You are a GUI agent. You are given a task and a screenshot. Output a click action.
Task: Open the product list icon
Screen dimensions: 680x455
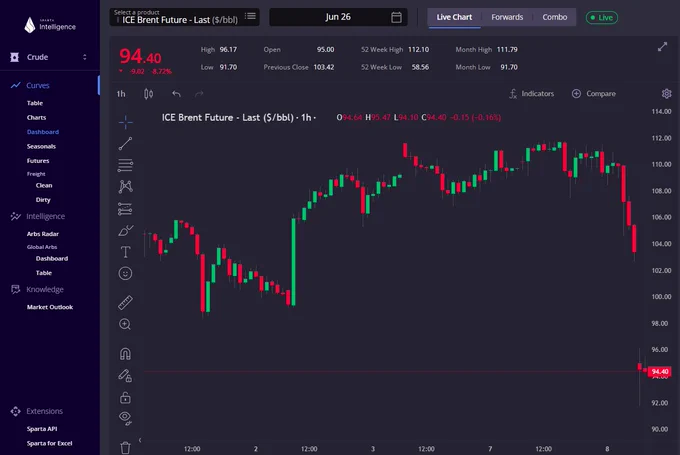click(x=250, y=16)
